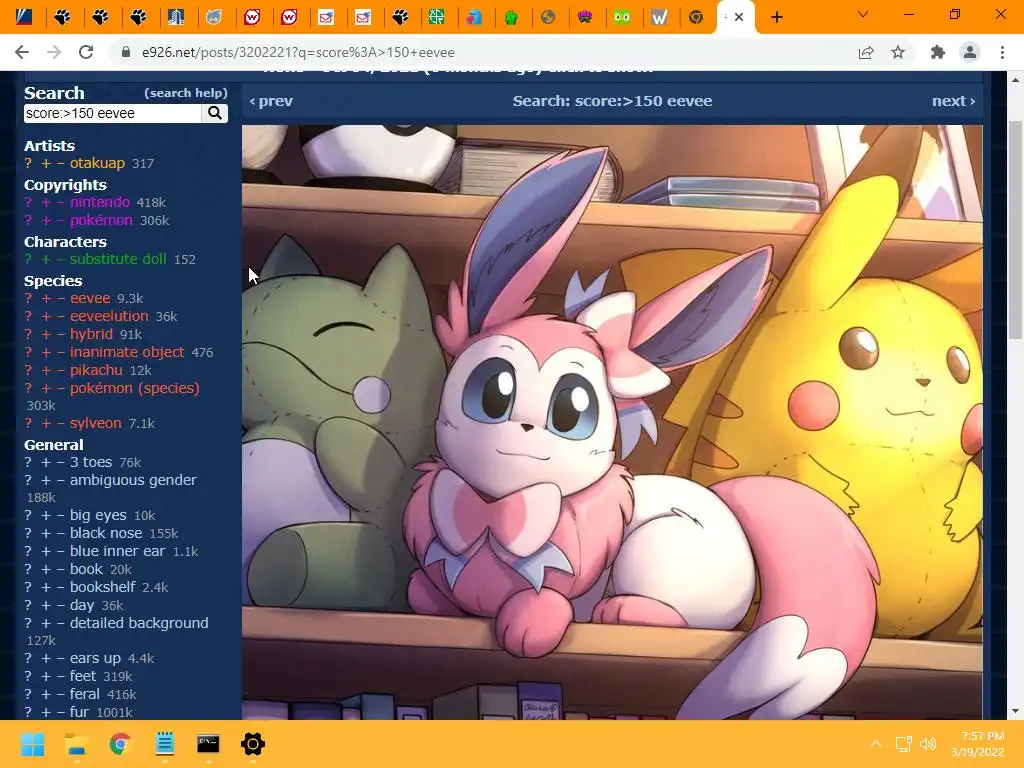The height and width of the screenshot is (768, 1024).
Task: Open the volume icon in system tray
Action: 927,744
